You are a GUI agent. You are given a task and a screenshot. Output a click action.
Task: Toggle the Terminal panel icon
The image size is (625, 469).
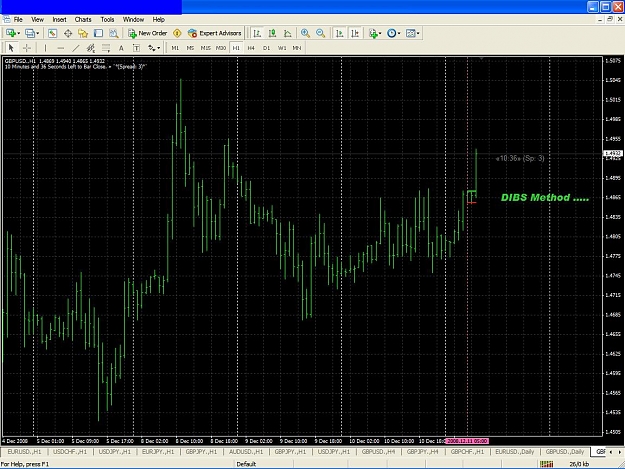[98, 33]
